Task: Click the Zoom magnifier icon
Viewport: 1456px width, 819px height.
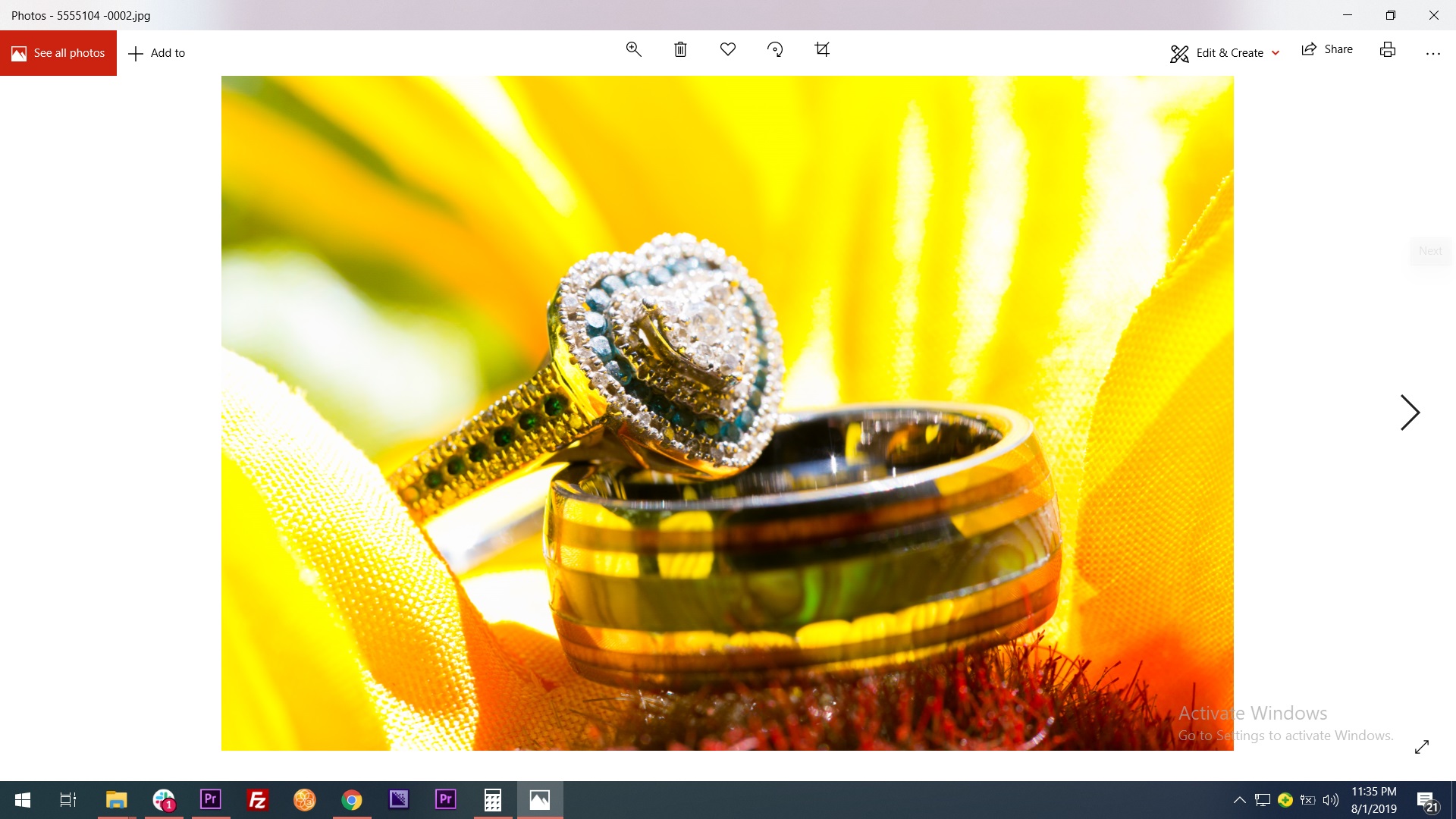Action: coord(633,49)
